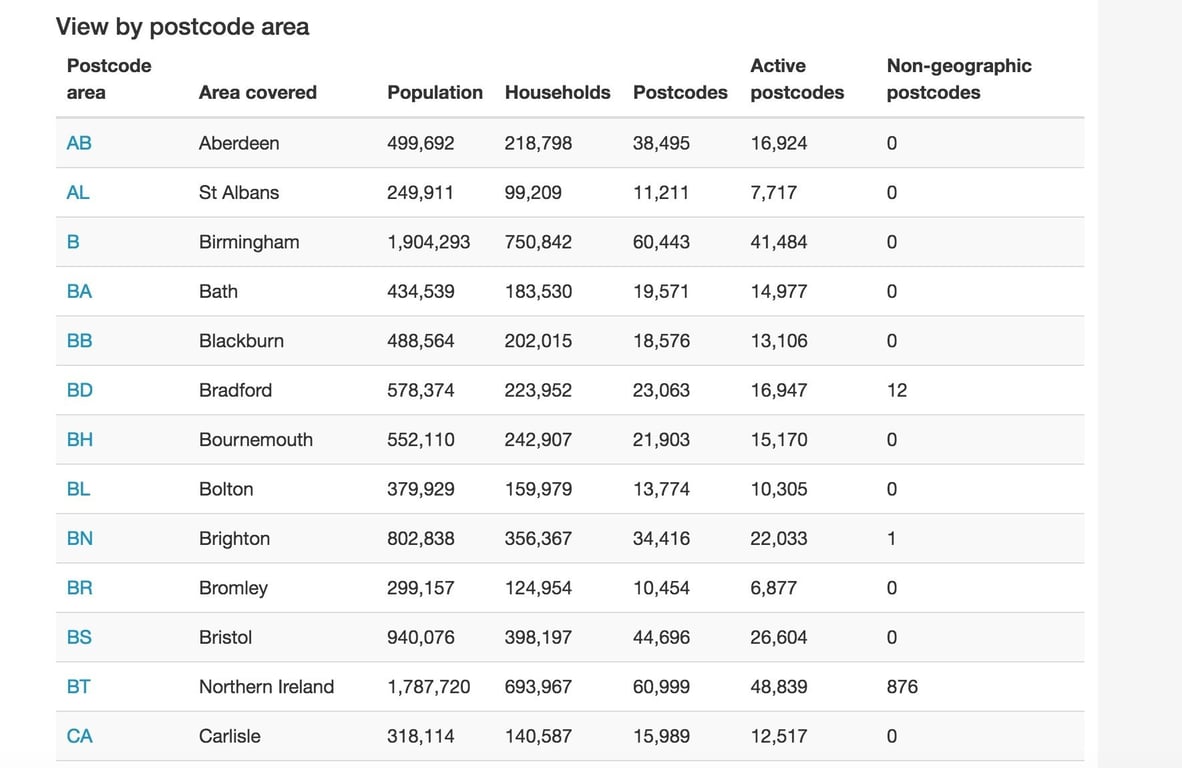Sort by the Households column header
Image resolution: width=1182 pixels, height=768 pixels.
coord(557,92)
